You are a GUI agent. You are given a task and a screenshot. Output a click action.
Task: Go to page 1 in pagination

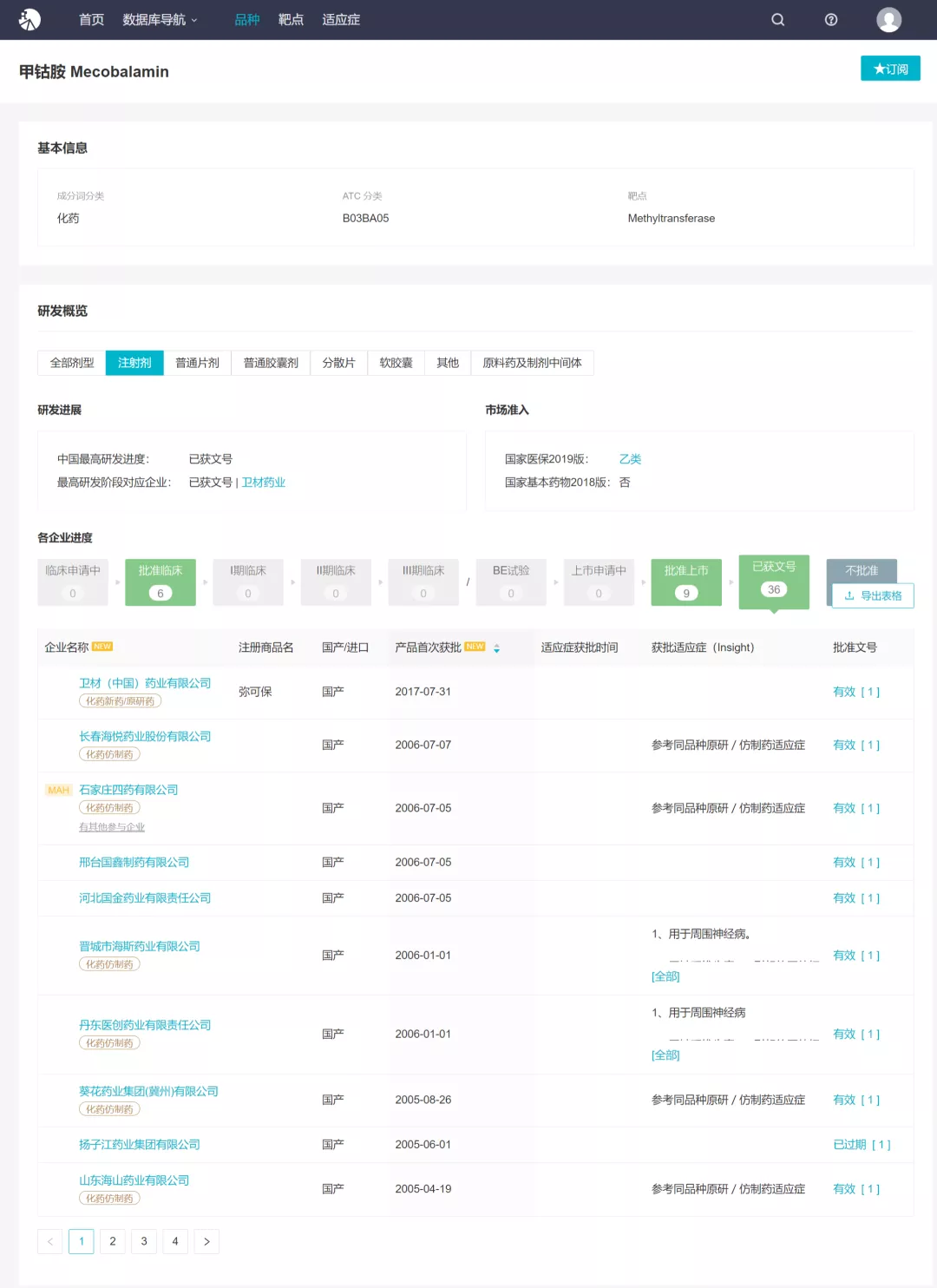coord(82,1241)
